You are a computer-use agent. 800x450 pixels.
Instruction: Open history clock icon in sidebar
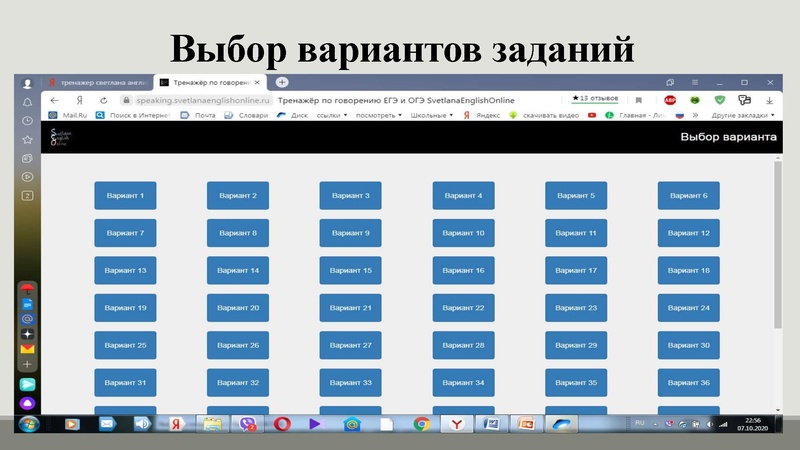click(x=28, y=121)
